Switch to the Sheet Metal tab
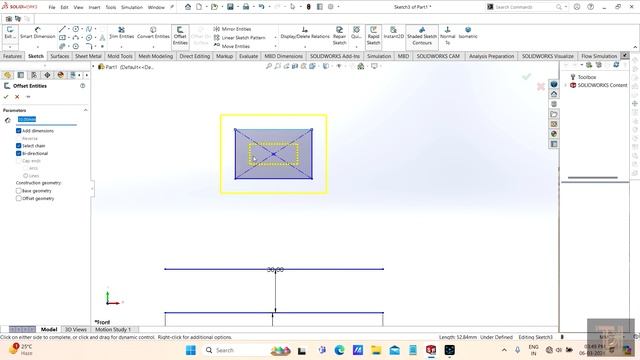This screenshot has width=640, height=360. click(88, 56)
